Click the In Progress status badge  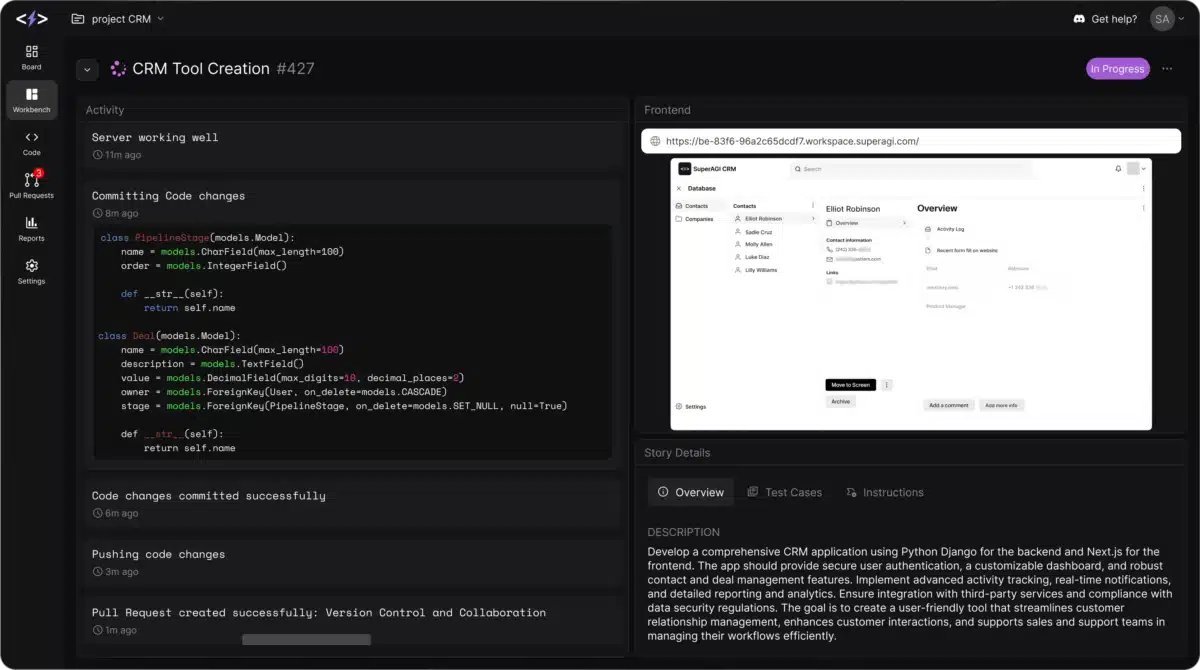pos(1117,69)
